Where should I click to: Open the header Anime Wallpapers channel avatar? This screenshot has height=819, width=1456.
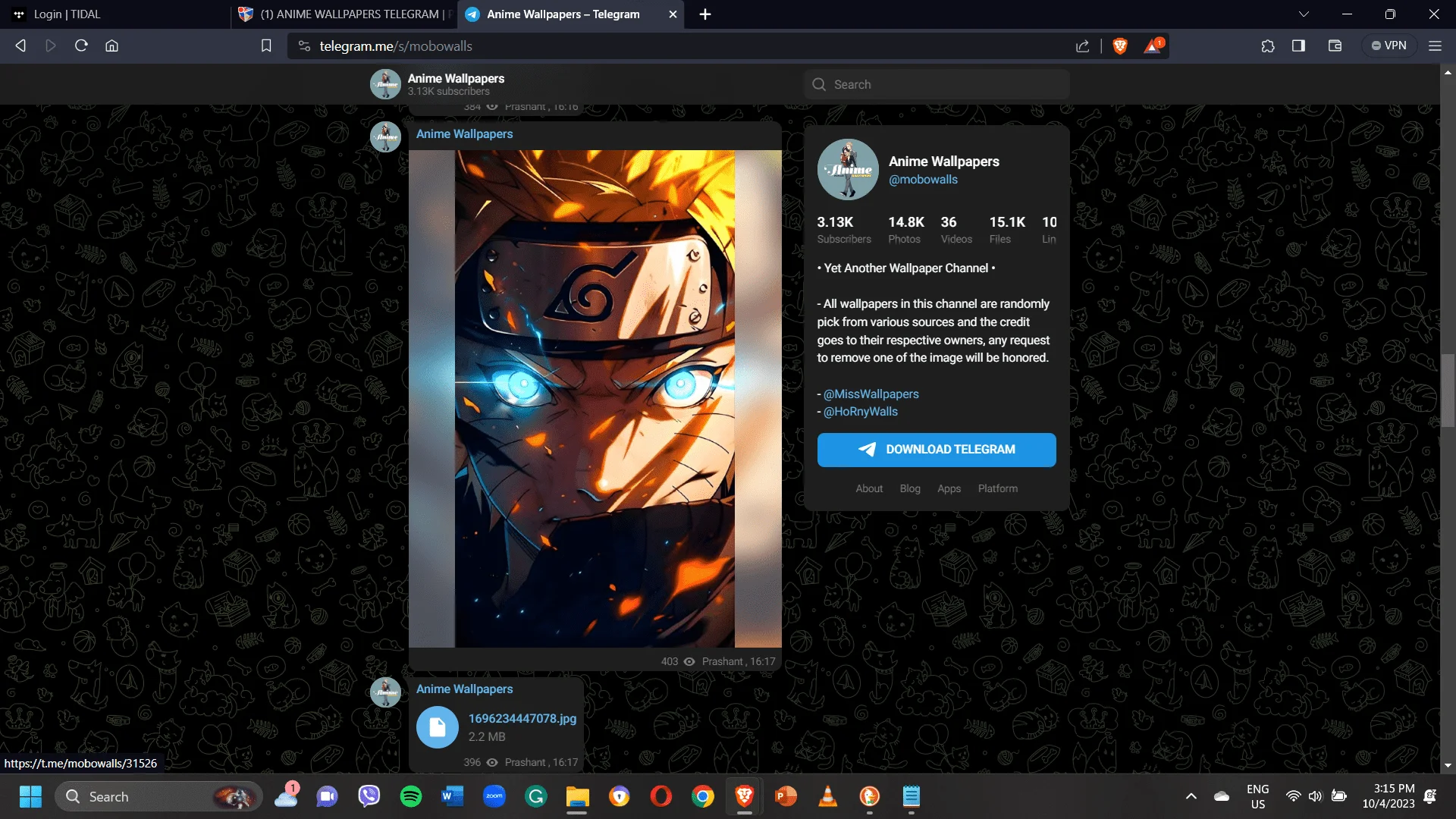[385, 84]
